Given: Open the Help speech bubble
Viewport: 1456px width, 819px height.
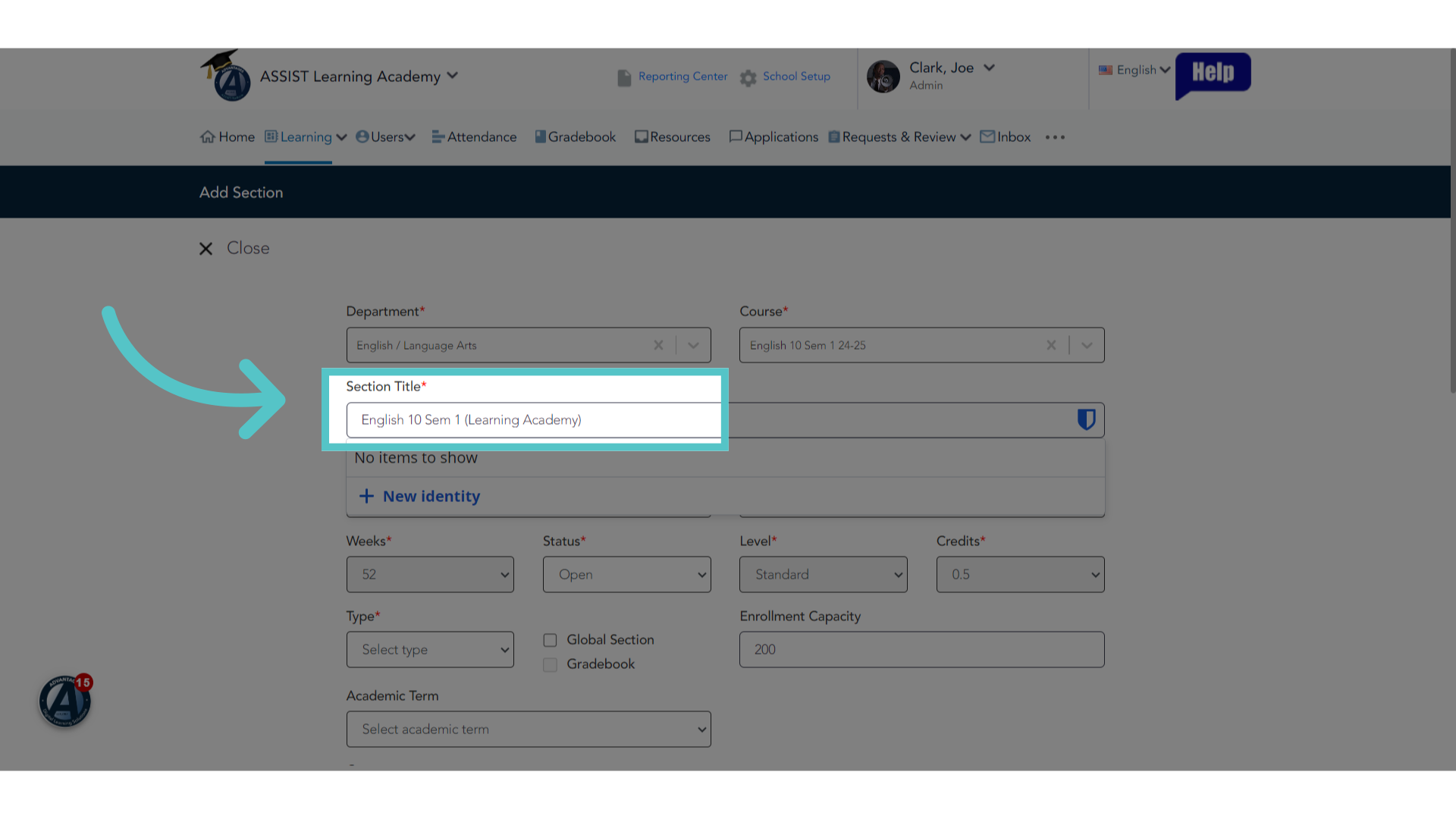Looking at the screenshot, I should pyautogui.click(x=1213, y=75).
